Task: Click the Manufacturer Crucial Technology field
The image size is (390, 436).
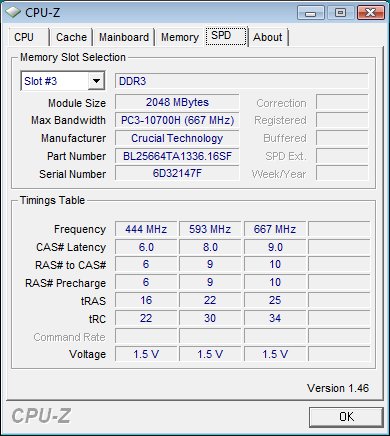Action: [177, 138]
